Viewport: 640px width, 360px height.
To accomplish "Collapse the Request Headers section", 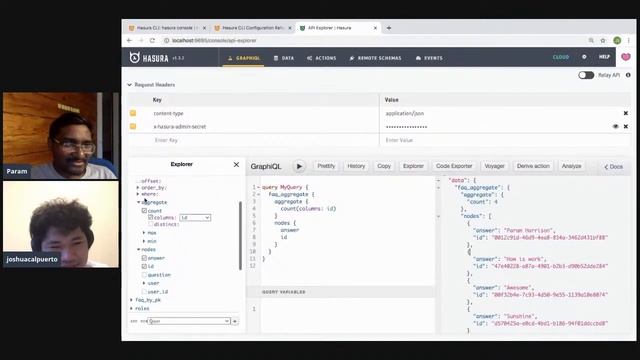I will (151, 84).
